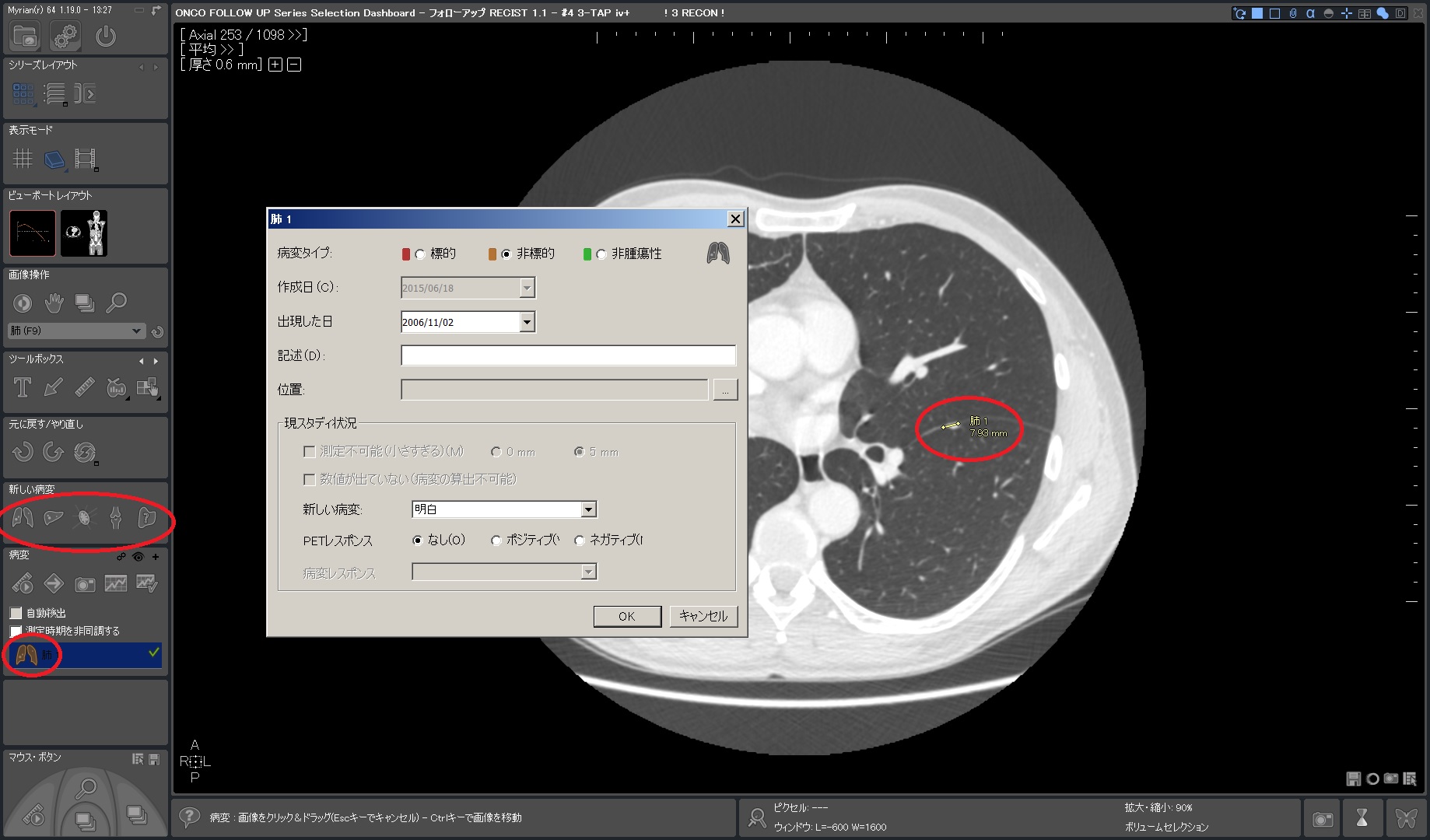
Task: Click the undo arrow icon
Action: pyautogui.click(x=23, y=452)
